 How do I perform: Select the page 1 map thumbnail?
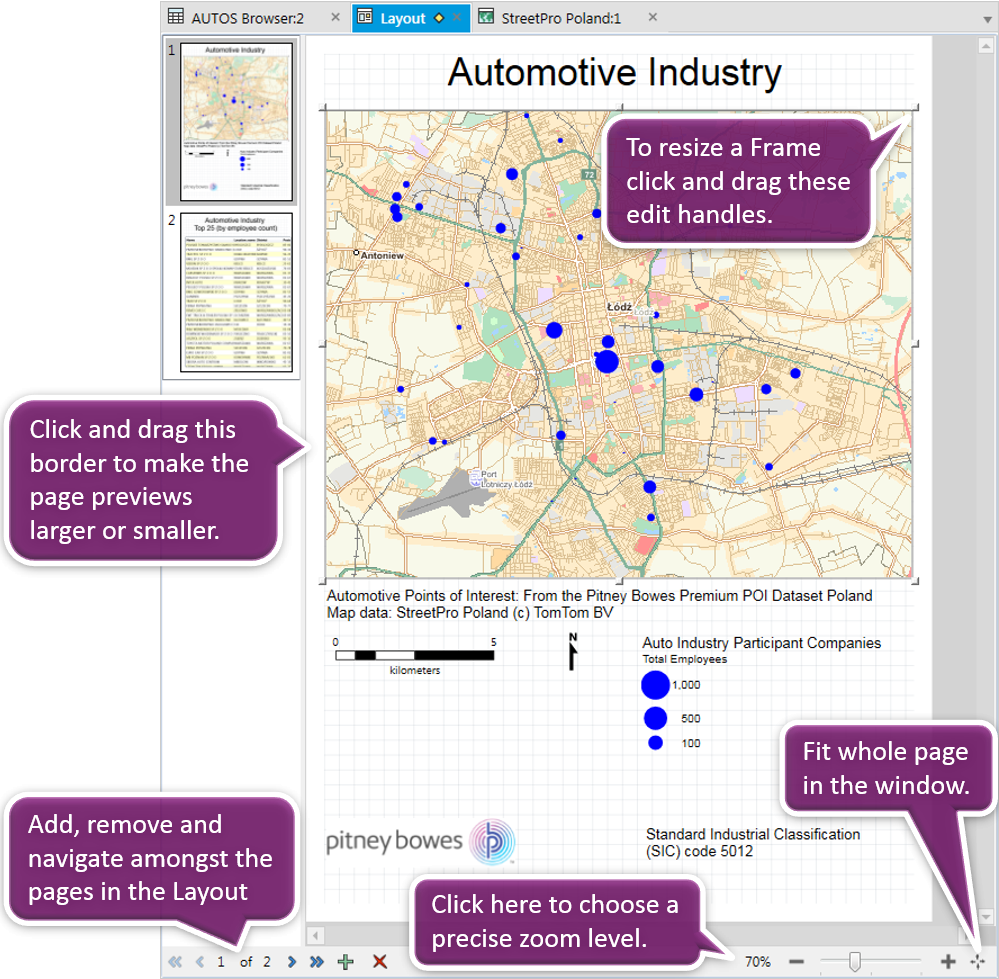click(236, 119)
